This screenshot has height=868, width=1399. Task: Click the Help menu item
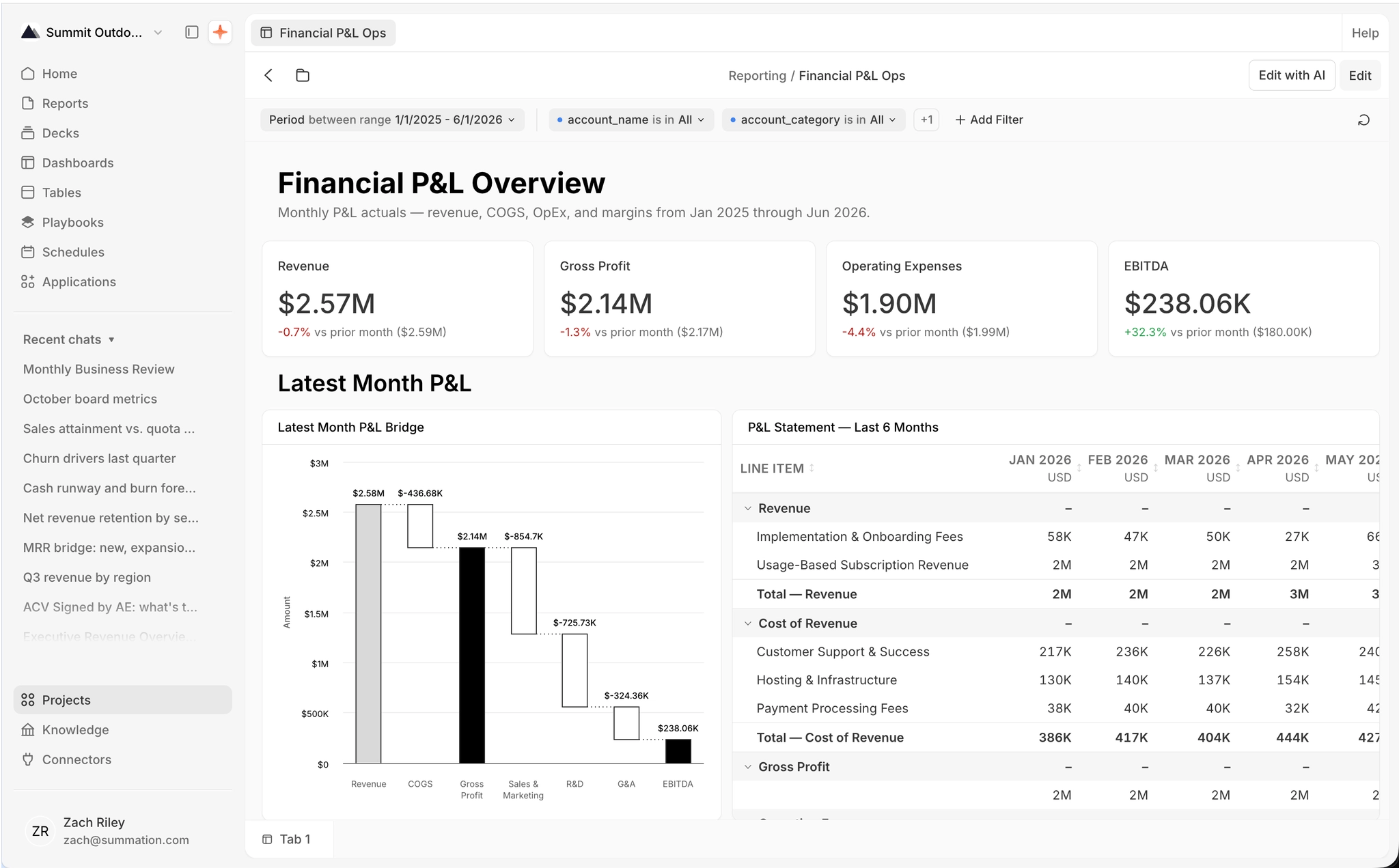(x=1365, y=33)
